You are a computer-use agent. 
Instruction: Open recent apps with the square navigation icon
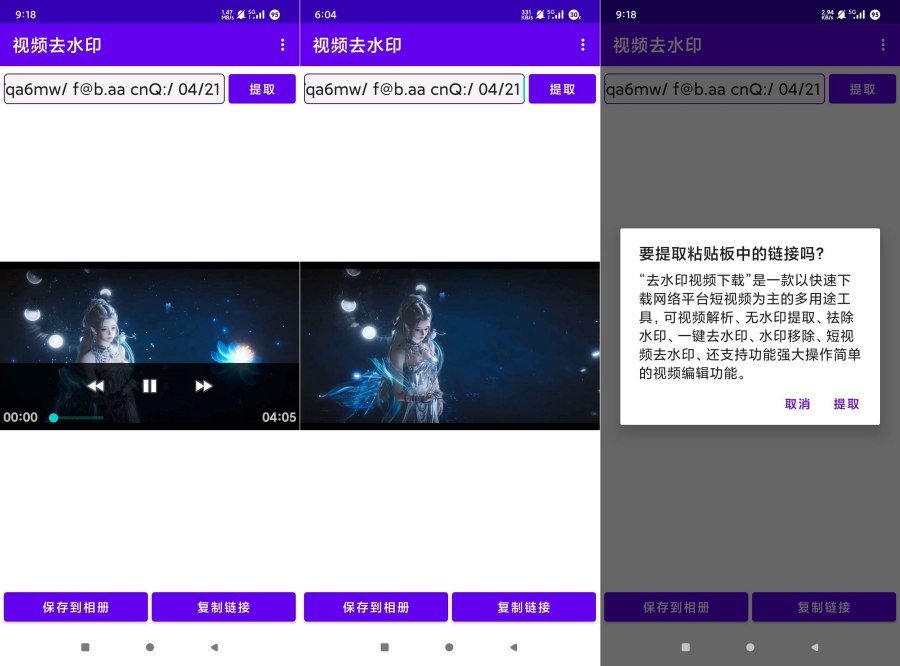pos(87,648)
